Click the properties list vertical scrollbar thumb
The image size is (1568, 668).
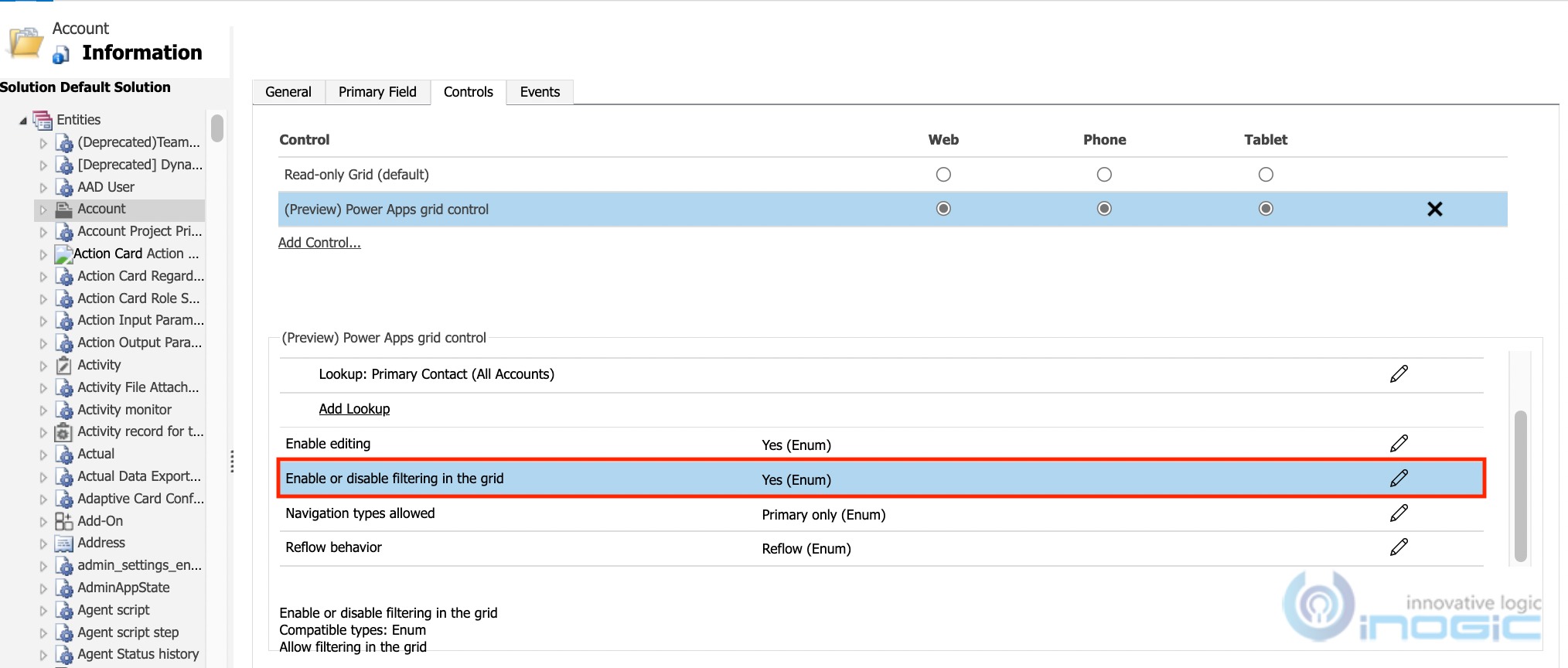coord(1521,486)
